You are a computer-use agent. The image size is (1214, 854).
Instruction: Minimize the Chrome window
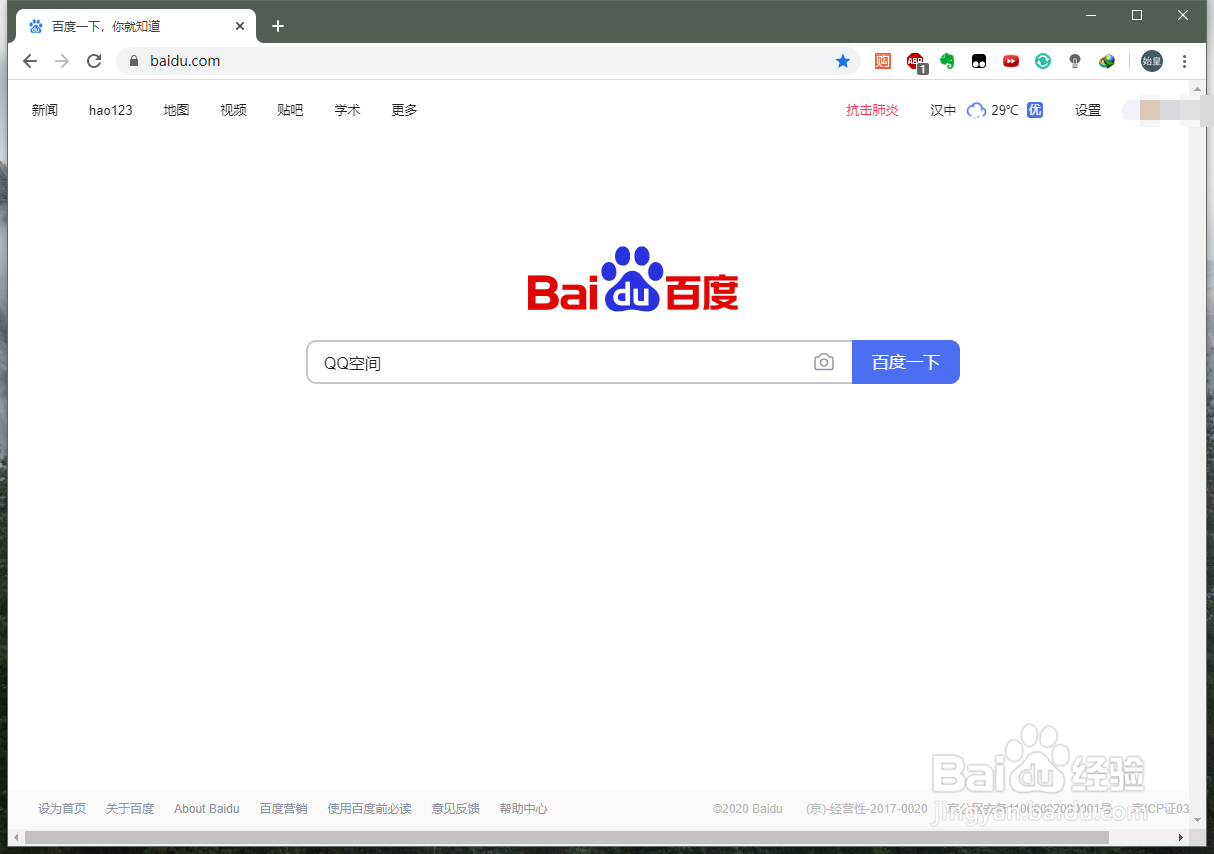(x=1091, y=15)
